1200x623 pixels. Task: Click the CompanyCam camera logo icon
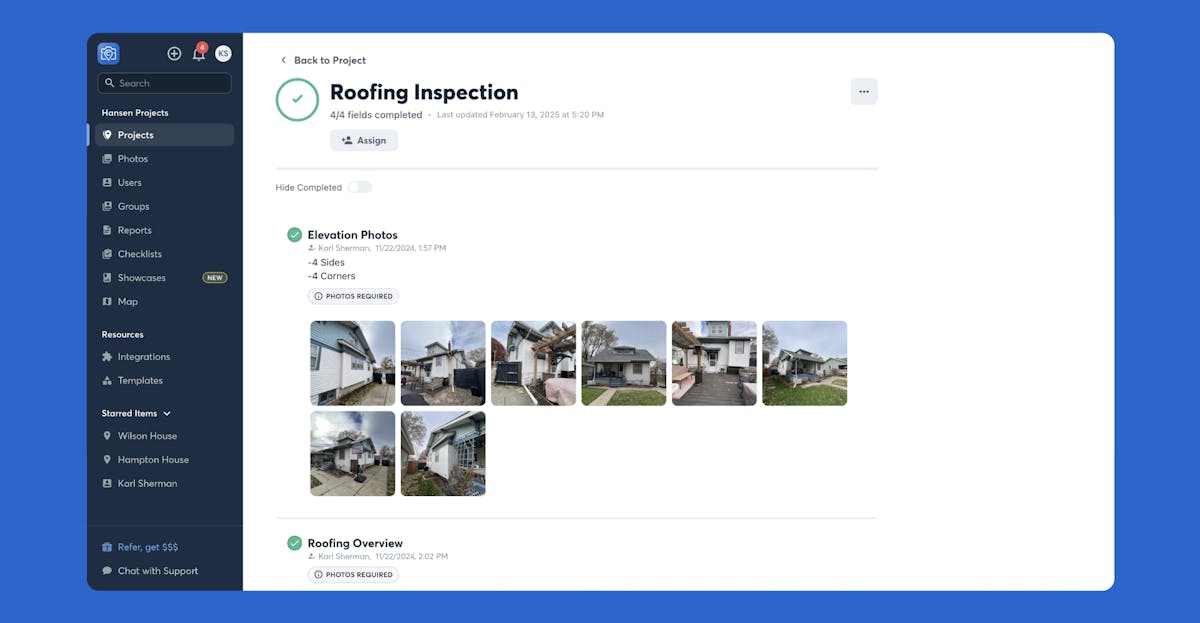click(109, 54)
